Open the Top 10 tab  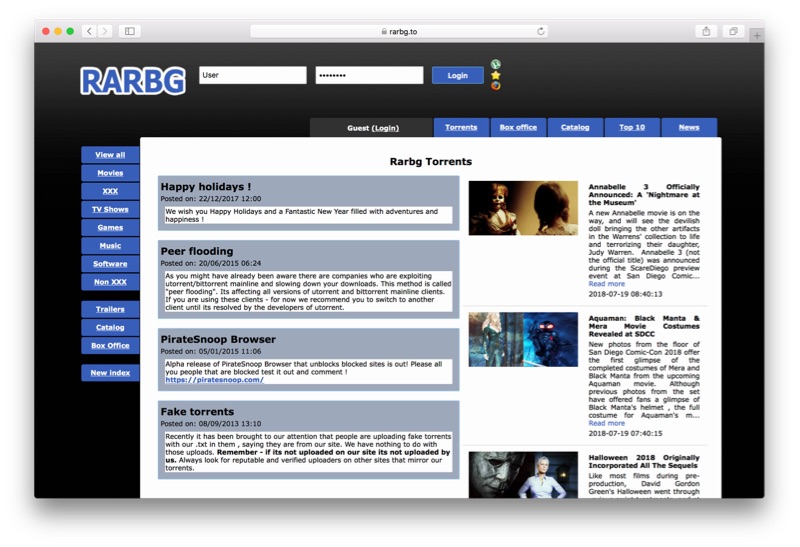(632, 128)
